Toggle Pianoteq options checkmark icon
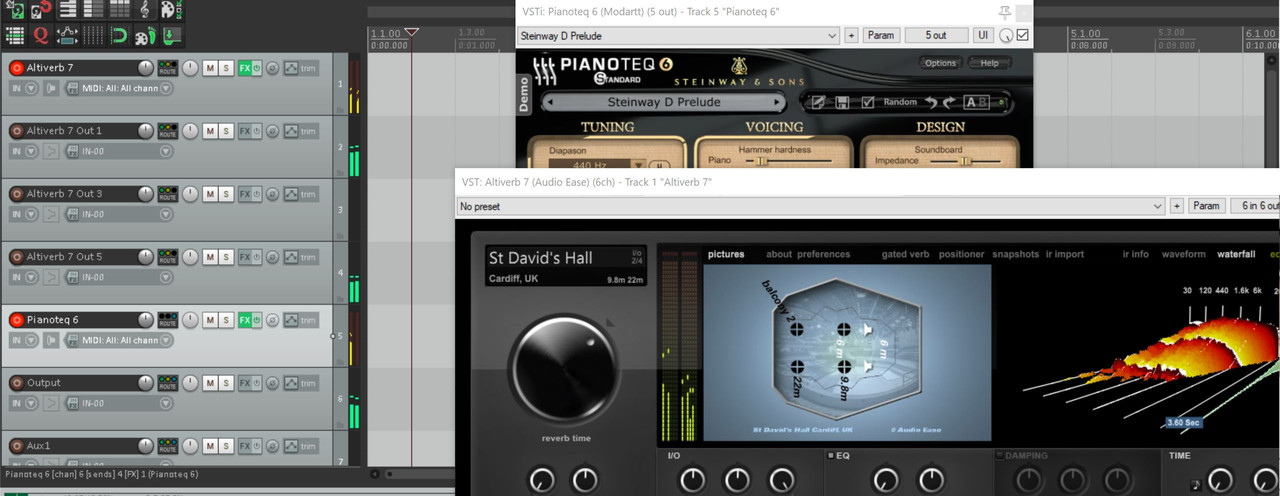Image resolution: width=1280 pixels, height=496 pixels. [868, 102]
